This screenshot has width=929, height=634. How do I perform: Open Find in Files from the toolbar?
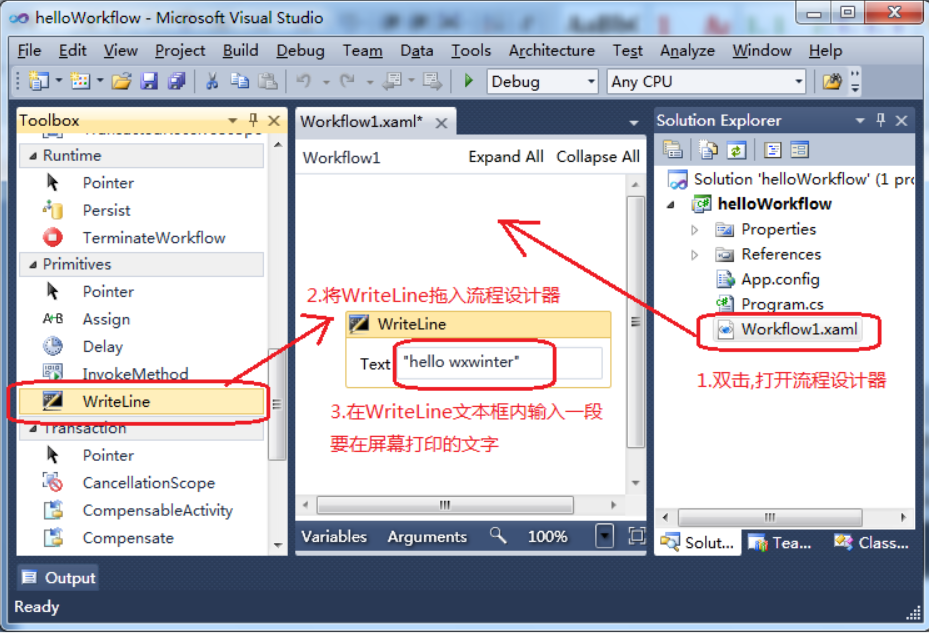832,81
